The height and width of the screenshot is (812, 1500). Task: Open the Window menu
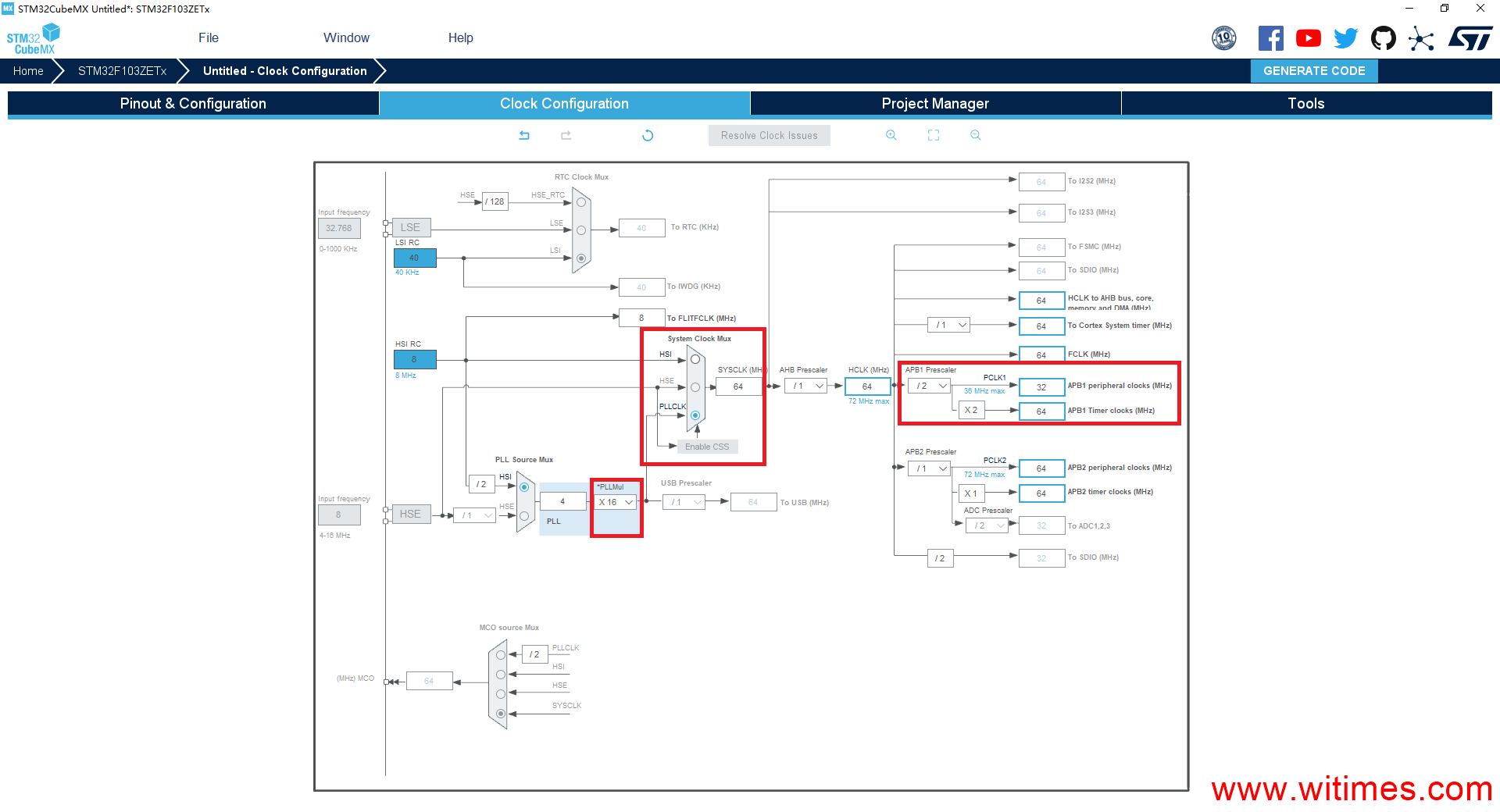point(346,37)
